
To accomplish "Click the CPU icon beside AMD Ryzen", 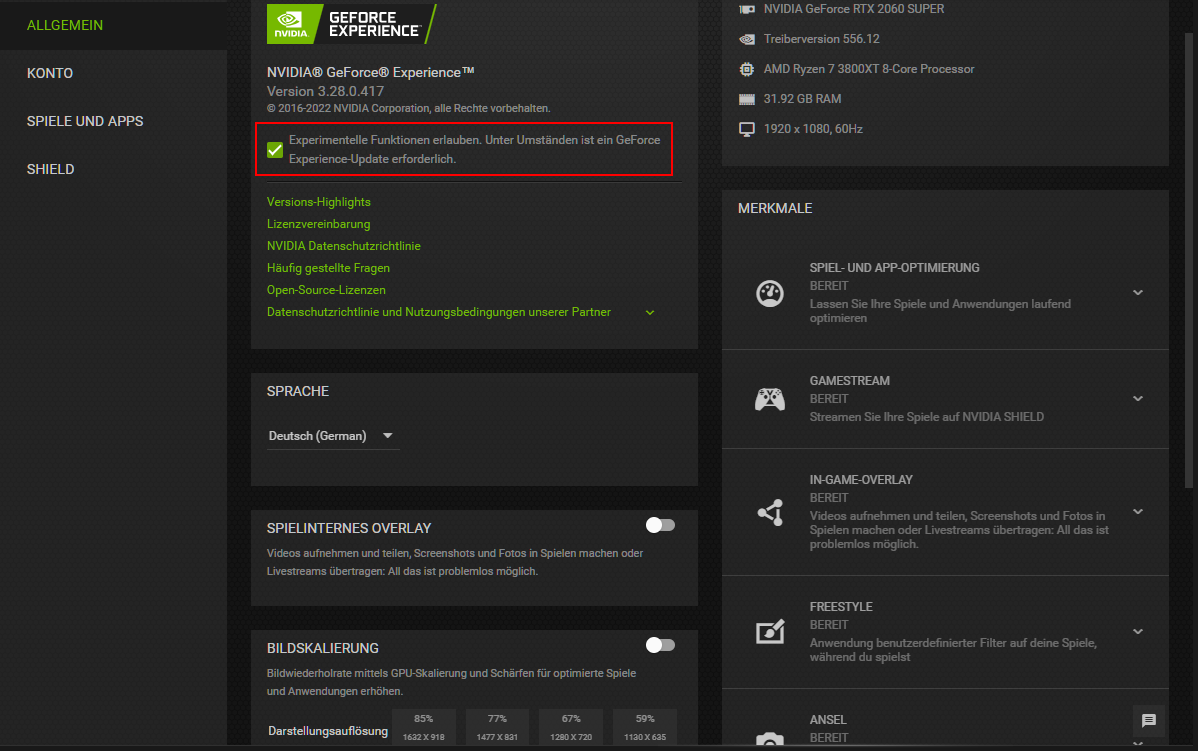I will [746, 69].
